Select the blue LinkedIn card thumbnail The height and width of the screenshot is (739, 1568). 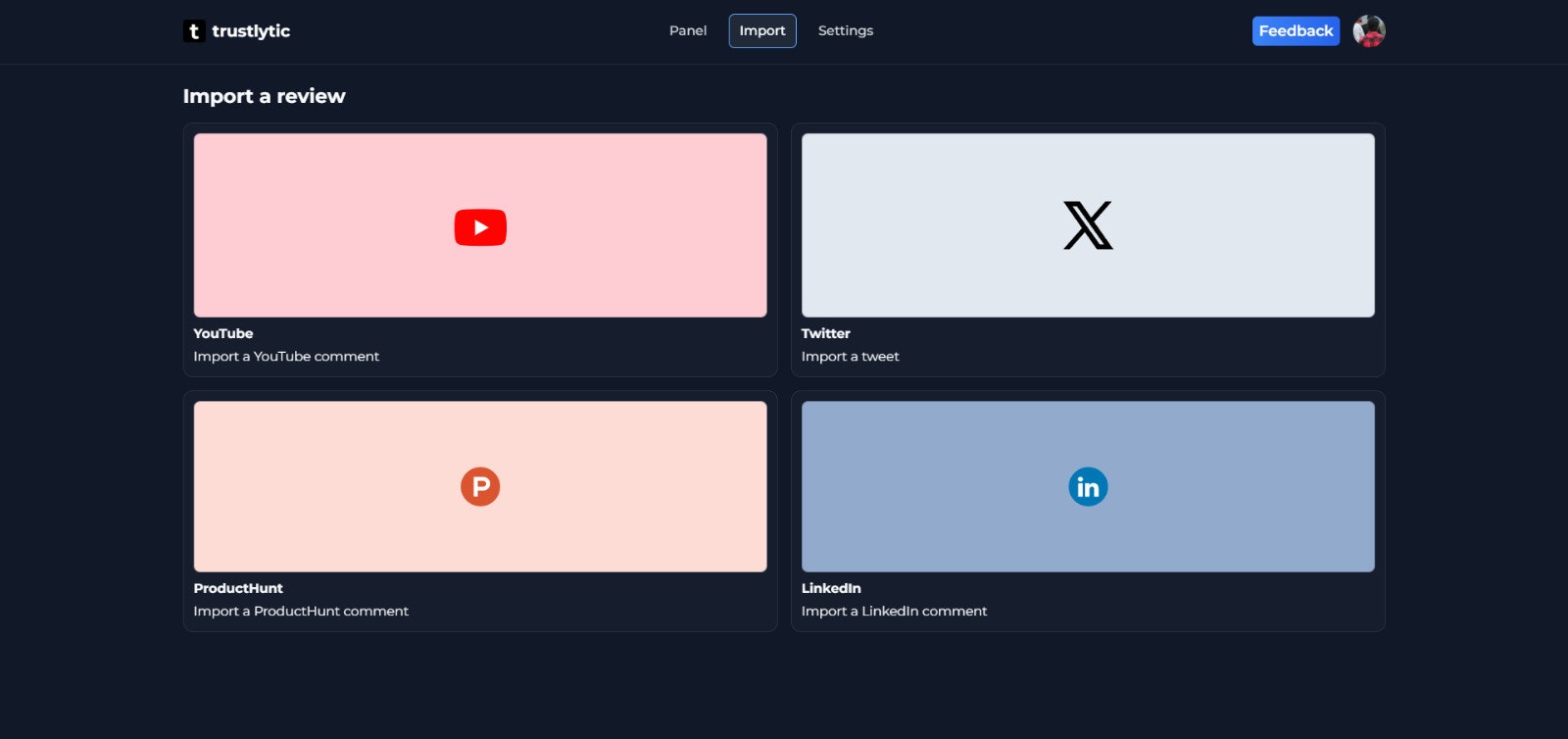pos(1088,486)
